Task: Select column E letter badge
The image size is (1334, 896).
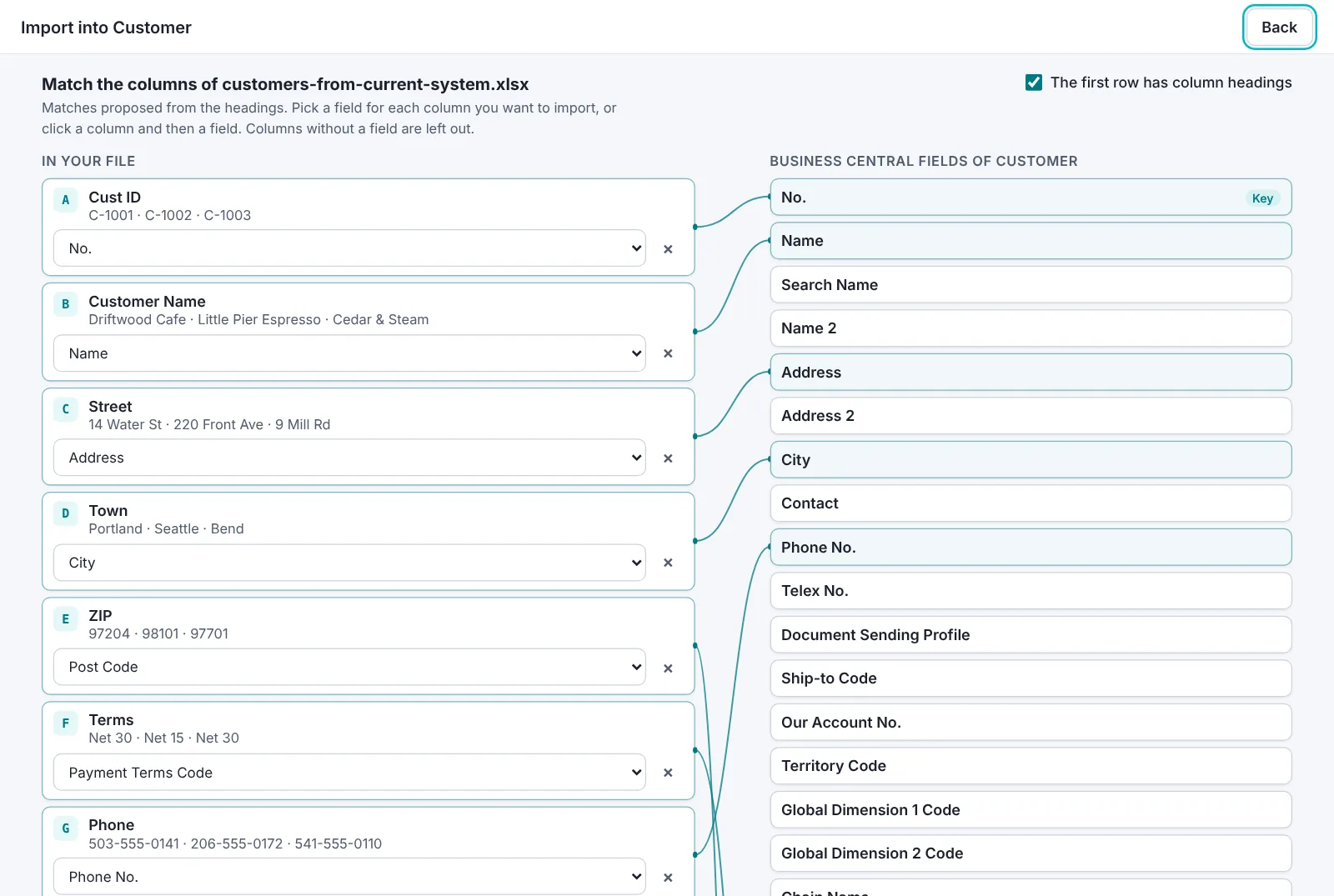Action: pyautogui.click(x=66, y=618)
